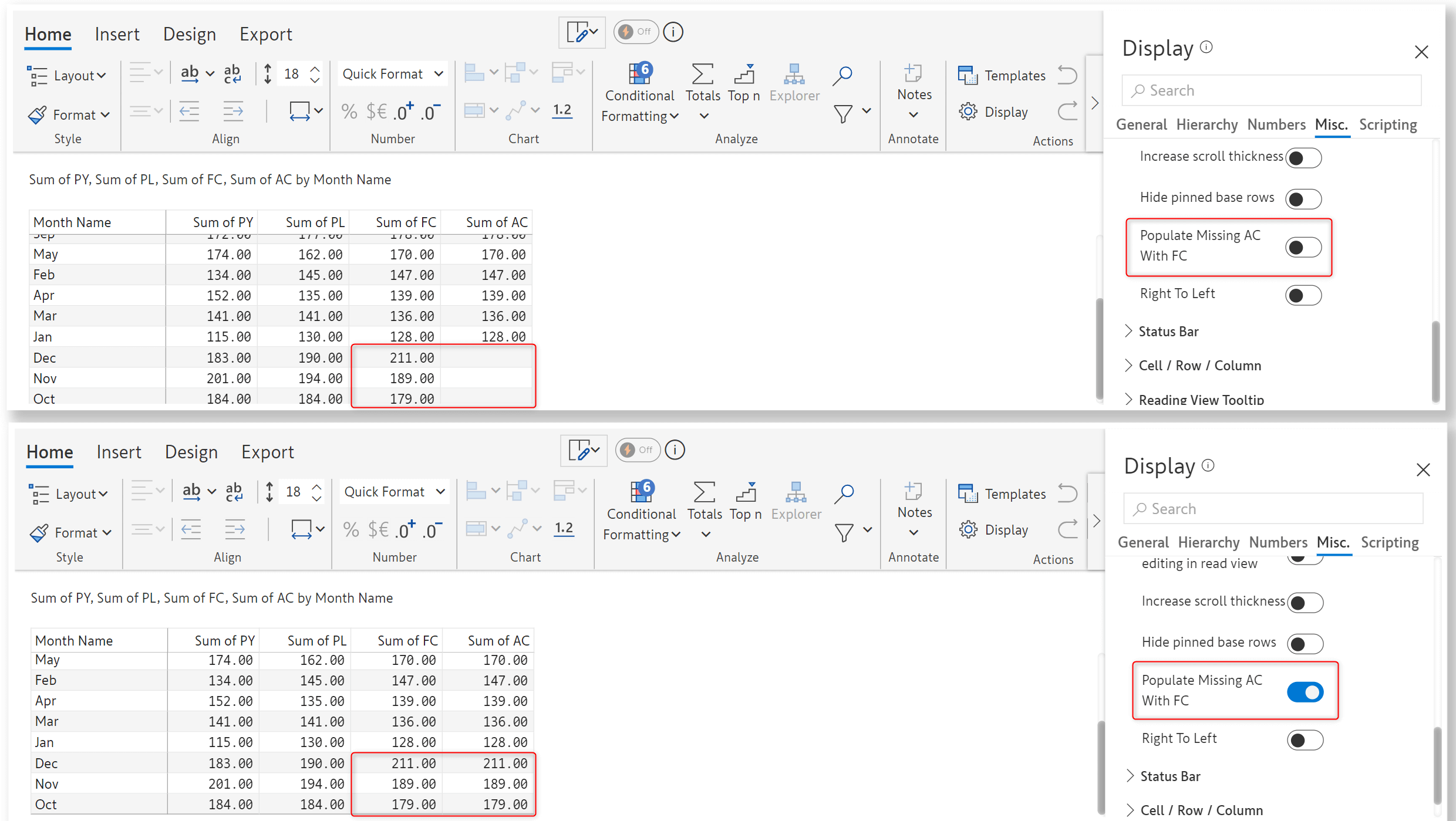Click undo arrow in top ribbon
1456x821 pixels.
(1067, 75)
